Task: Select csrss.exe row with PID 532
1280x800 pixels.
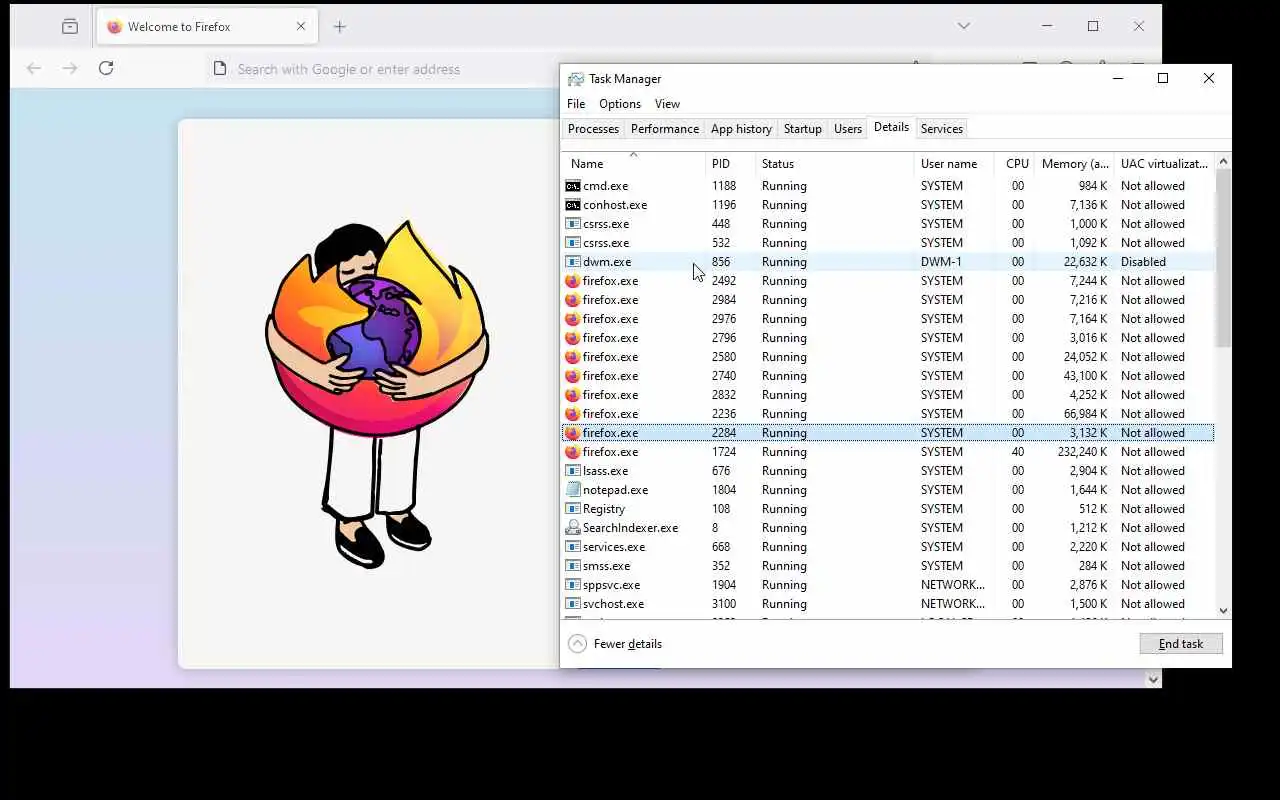Action: point(888,243)
